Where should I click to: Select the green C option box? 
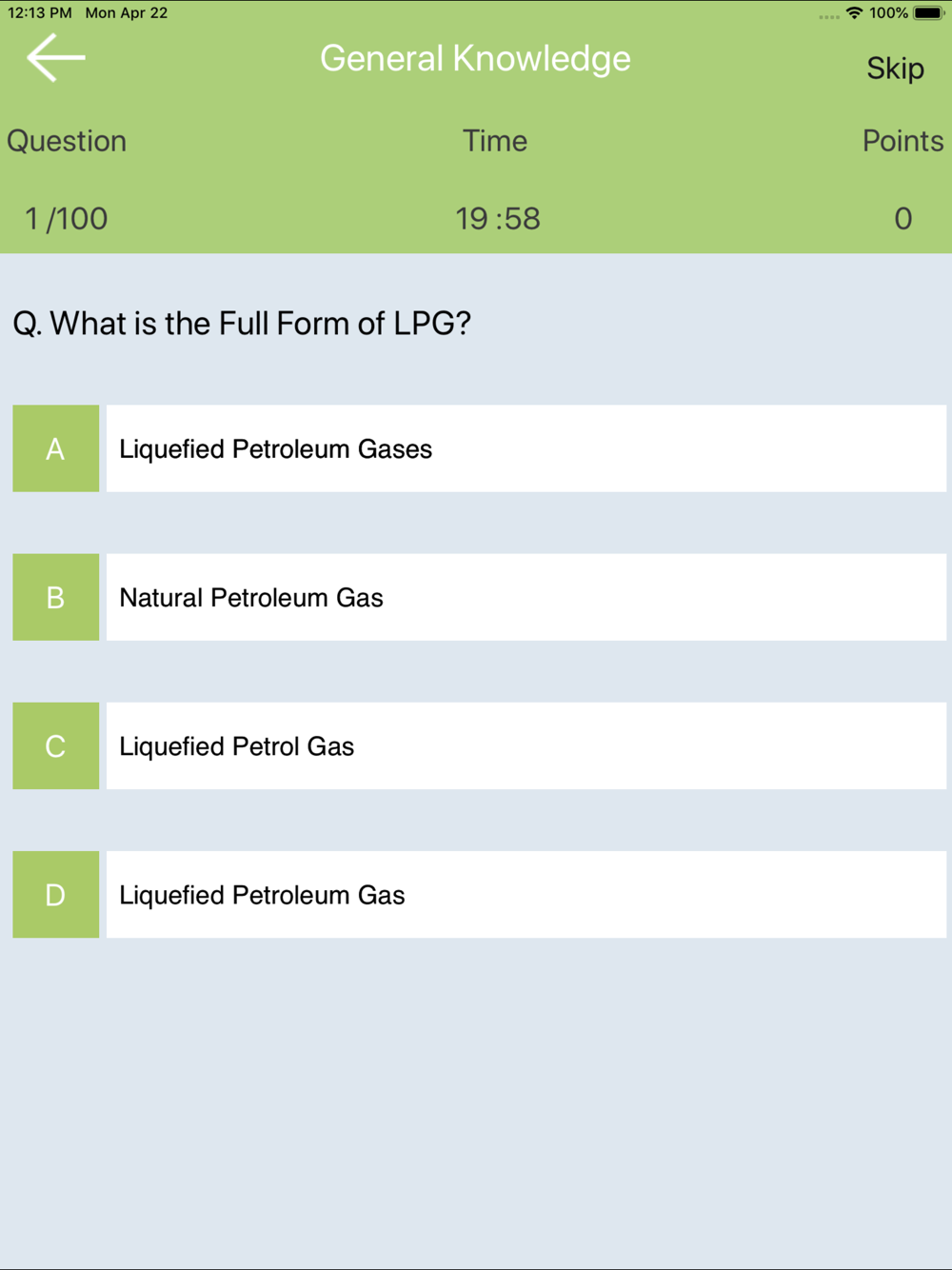tap(56, 745)
